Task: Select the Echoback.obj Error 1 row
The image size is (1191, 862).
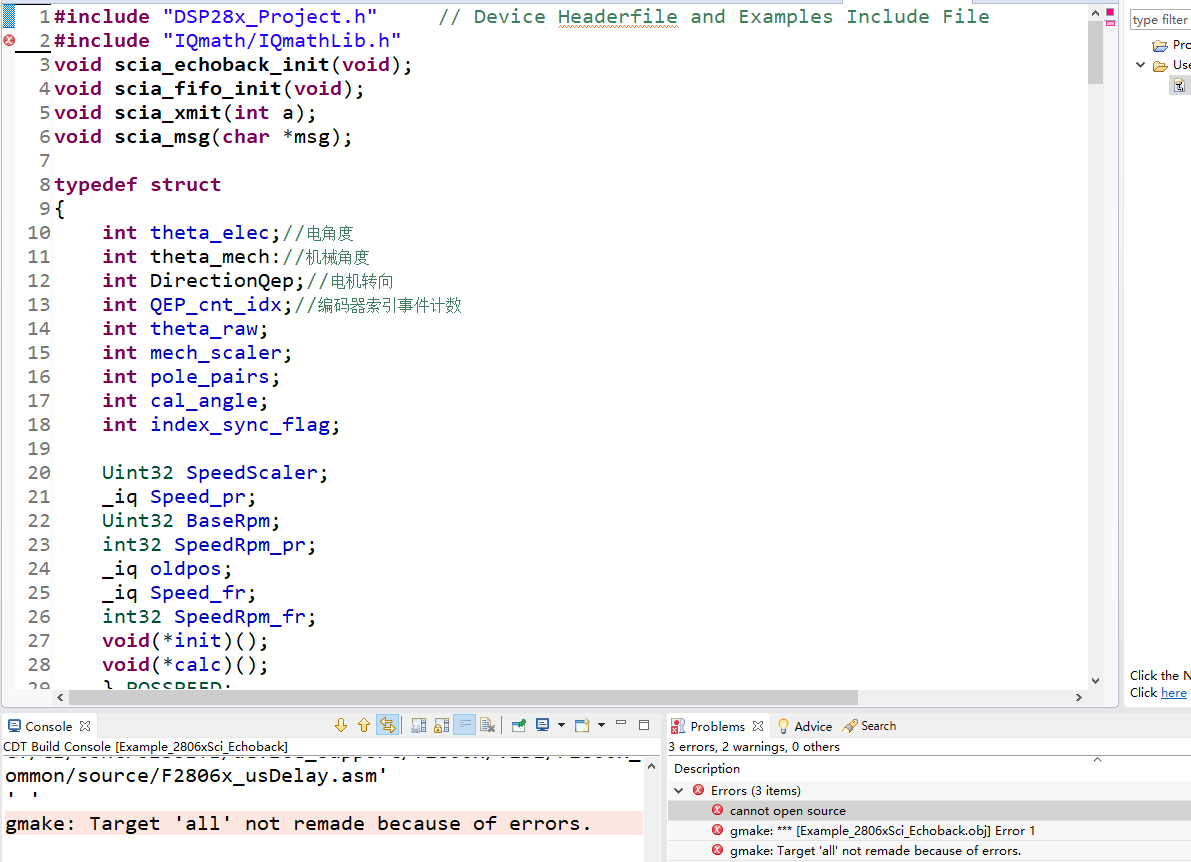Action: click(929, 831)
